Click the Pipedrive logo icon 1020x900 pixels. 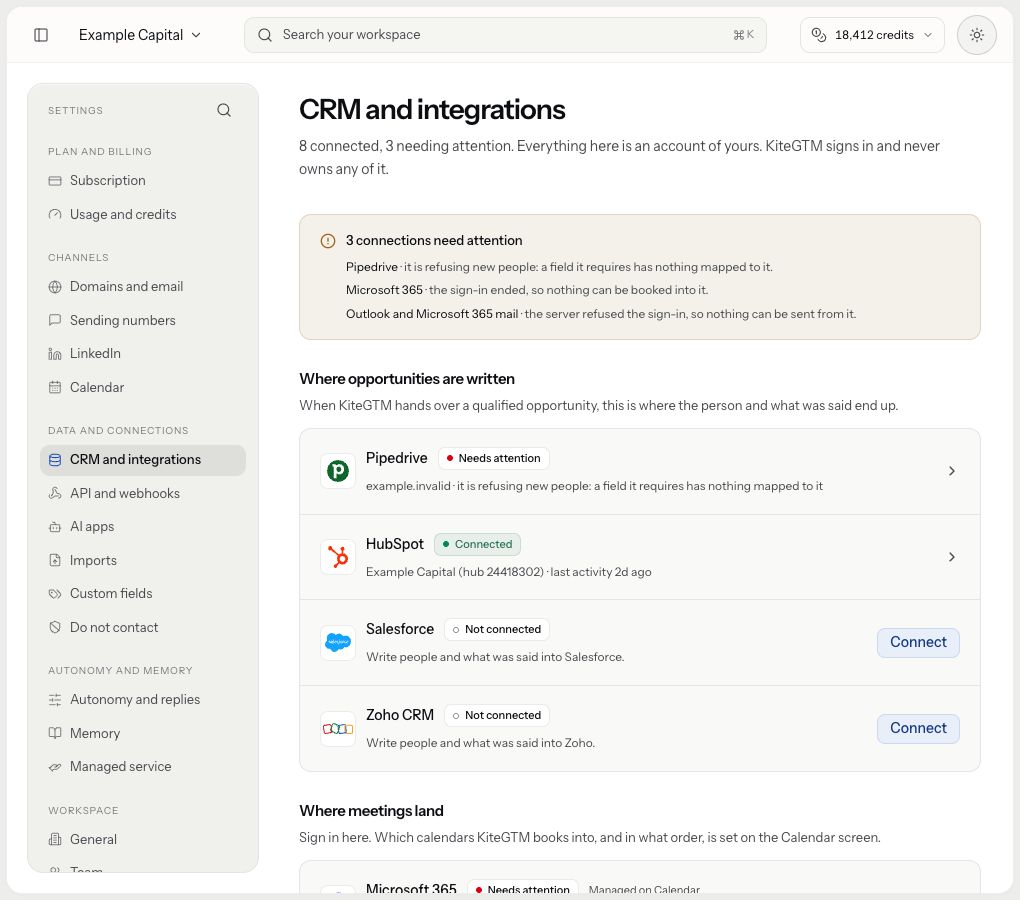pos(338,471)
